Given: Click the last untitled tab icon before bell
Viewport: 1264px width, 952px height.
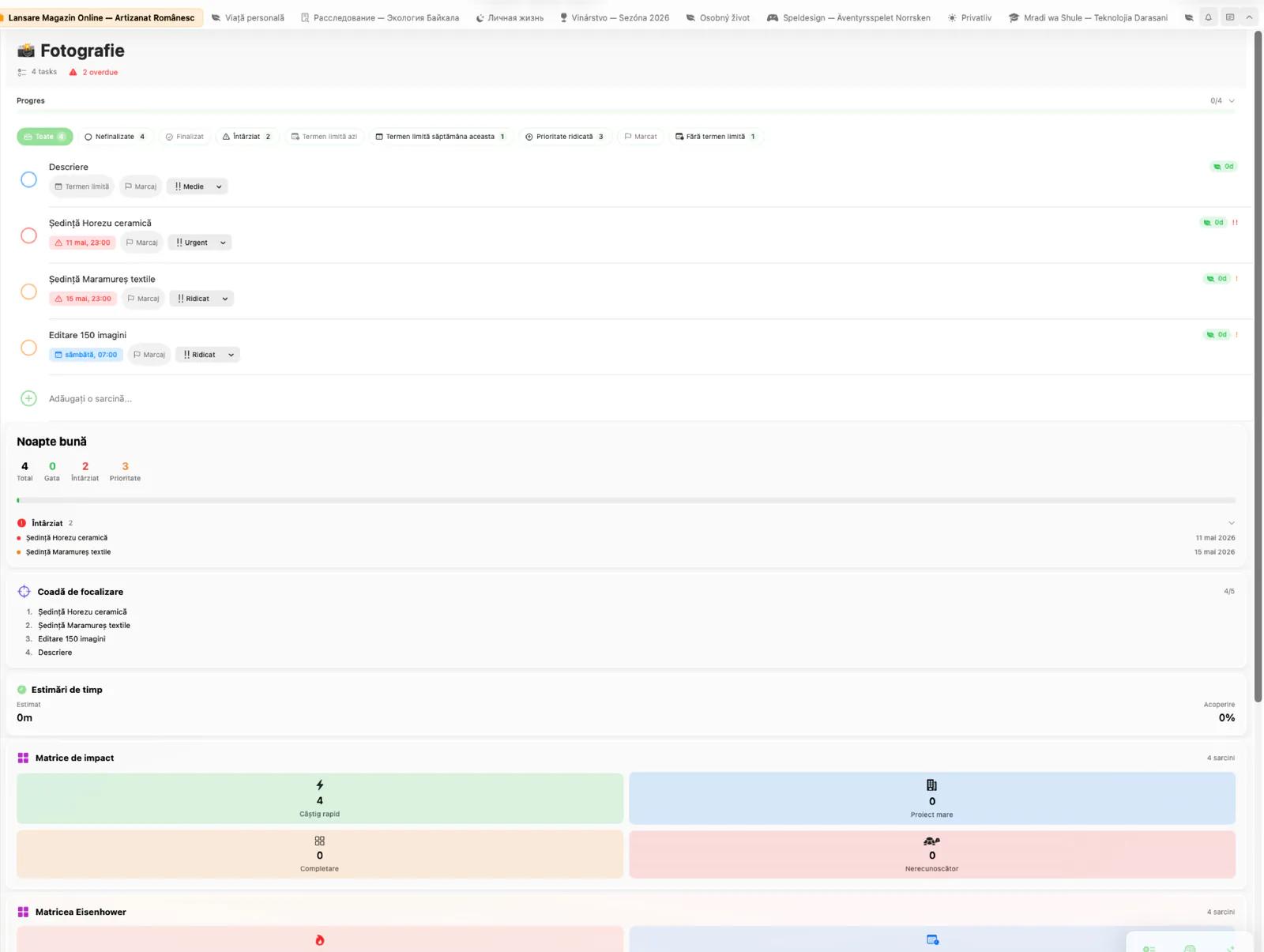Looking at the screenshot, I should pos(1189,17).
